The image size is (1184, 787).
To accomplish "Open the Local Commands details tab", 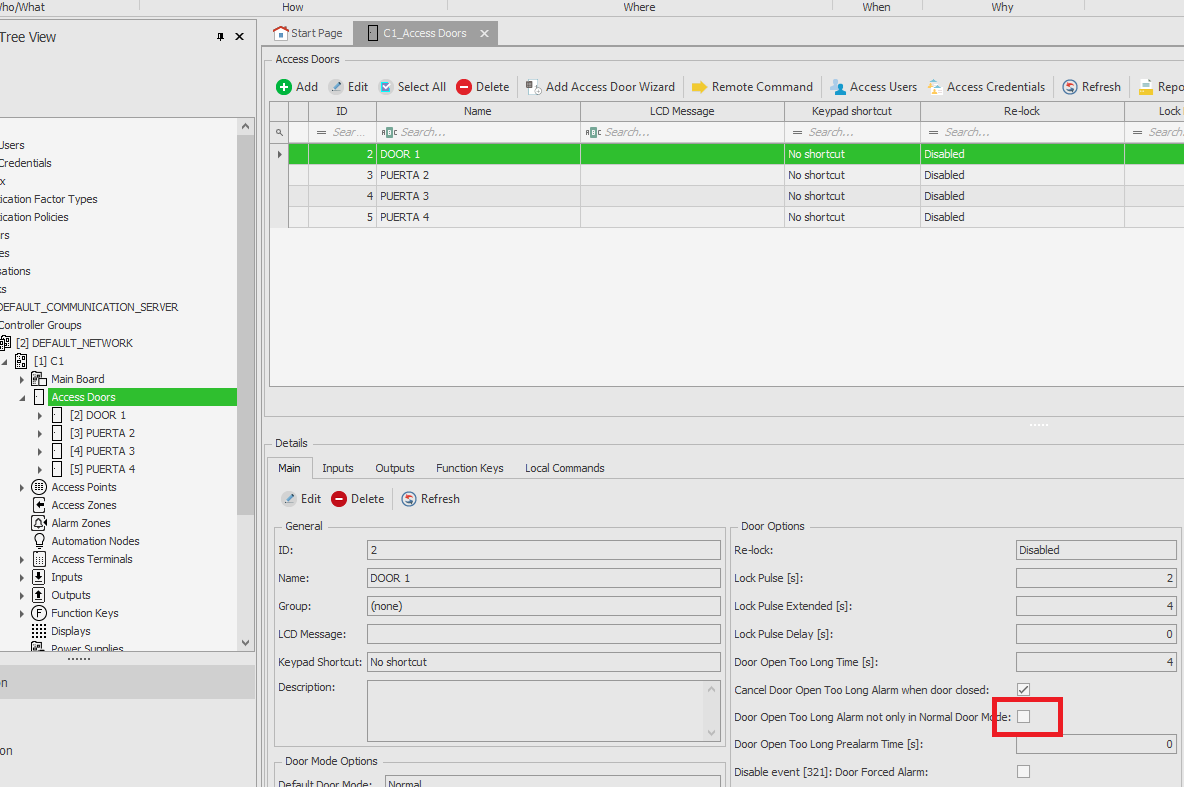I will tap(565, 468).
